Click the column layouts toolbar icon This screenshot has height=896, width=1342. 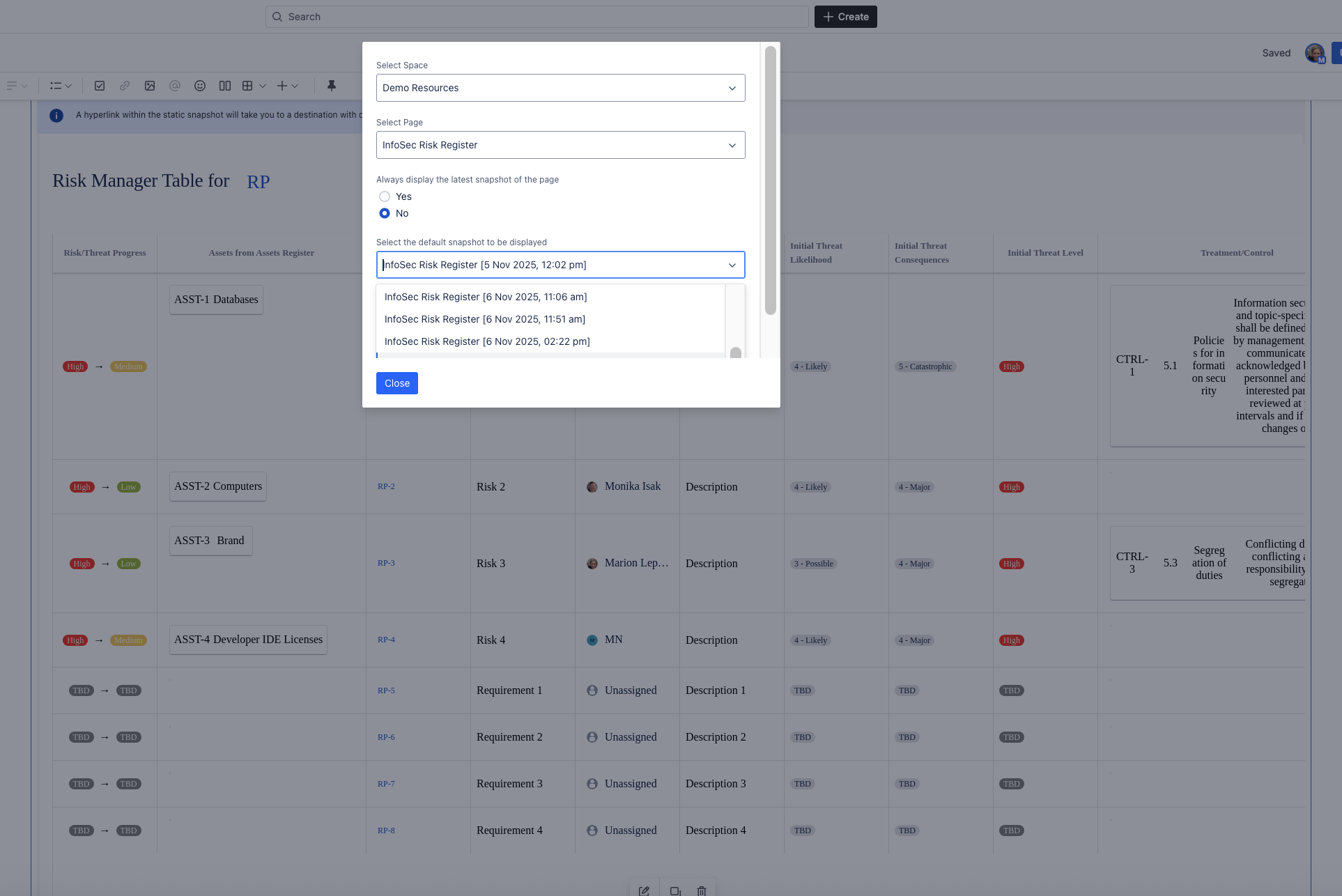(225, 86)
